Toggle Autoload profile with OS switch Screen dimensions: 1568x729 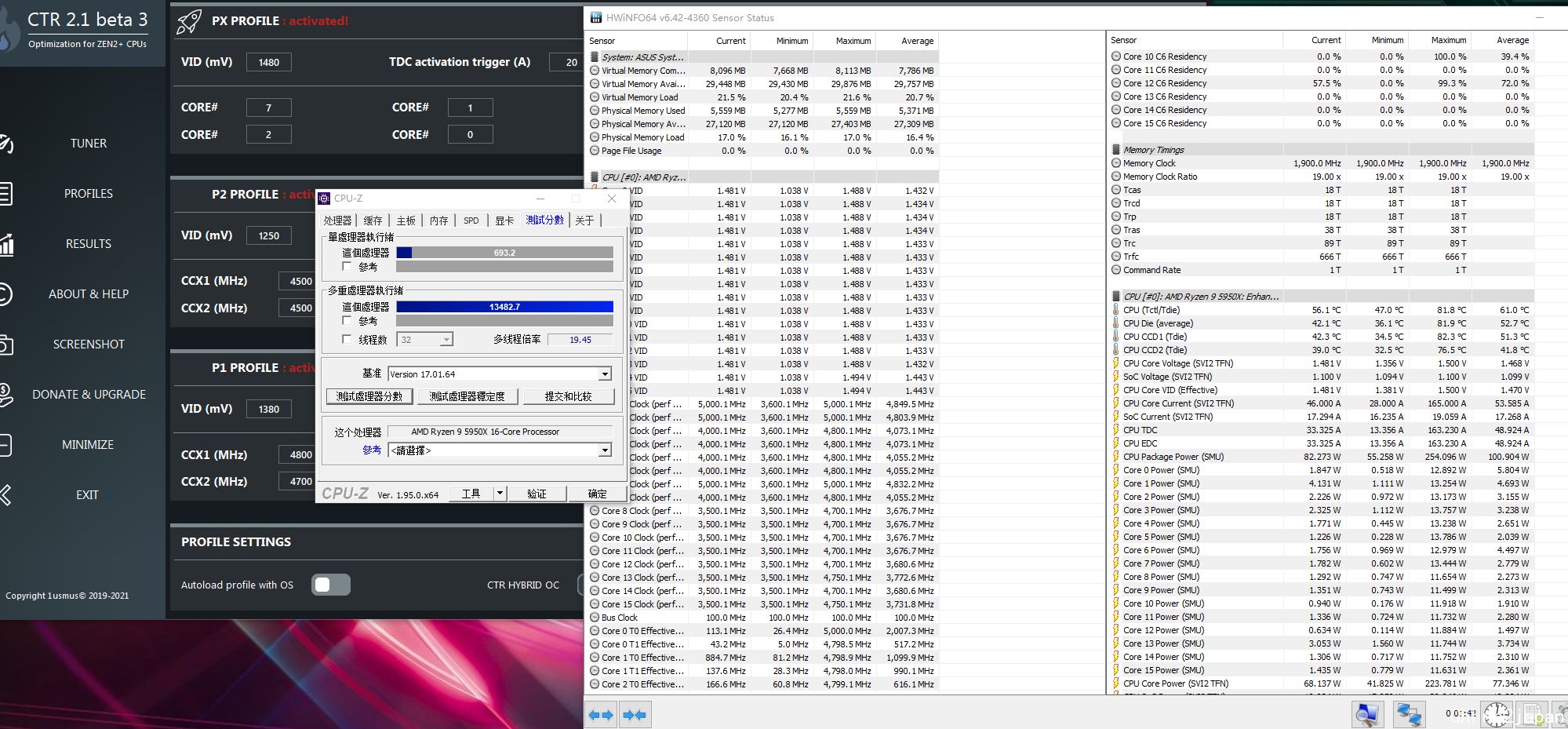331,584
